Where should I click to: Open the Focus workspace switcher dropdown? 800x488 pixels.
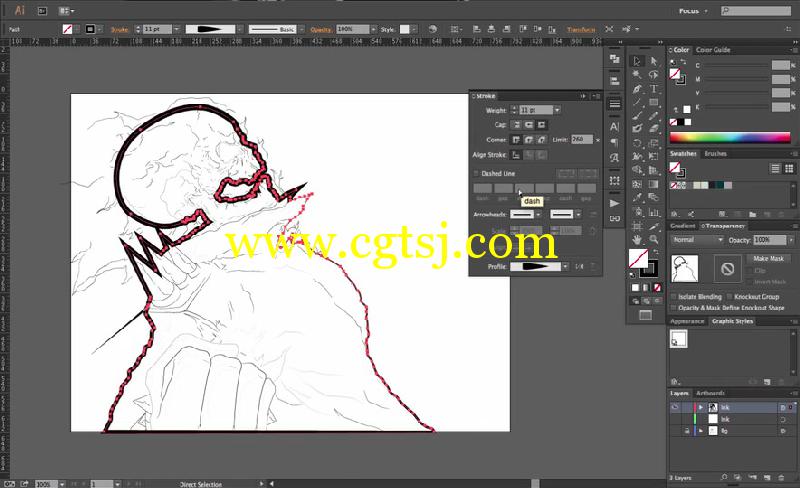pos(693,11)
